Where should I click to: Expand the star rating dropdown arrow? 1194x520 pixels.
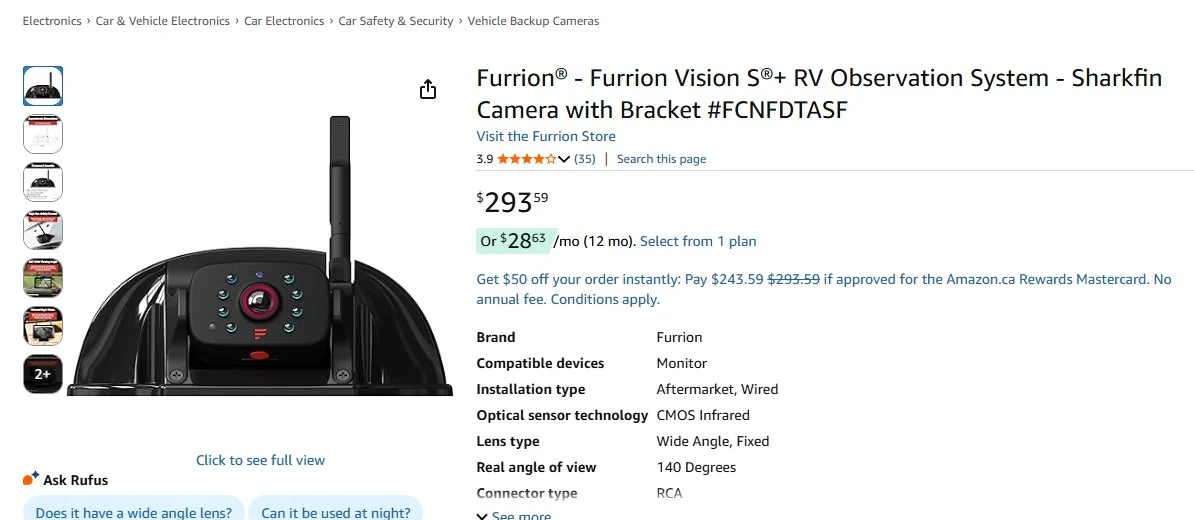pyautogui.click(x=564, y=159)
